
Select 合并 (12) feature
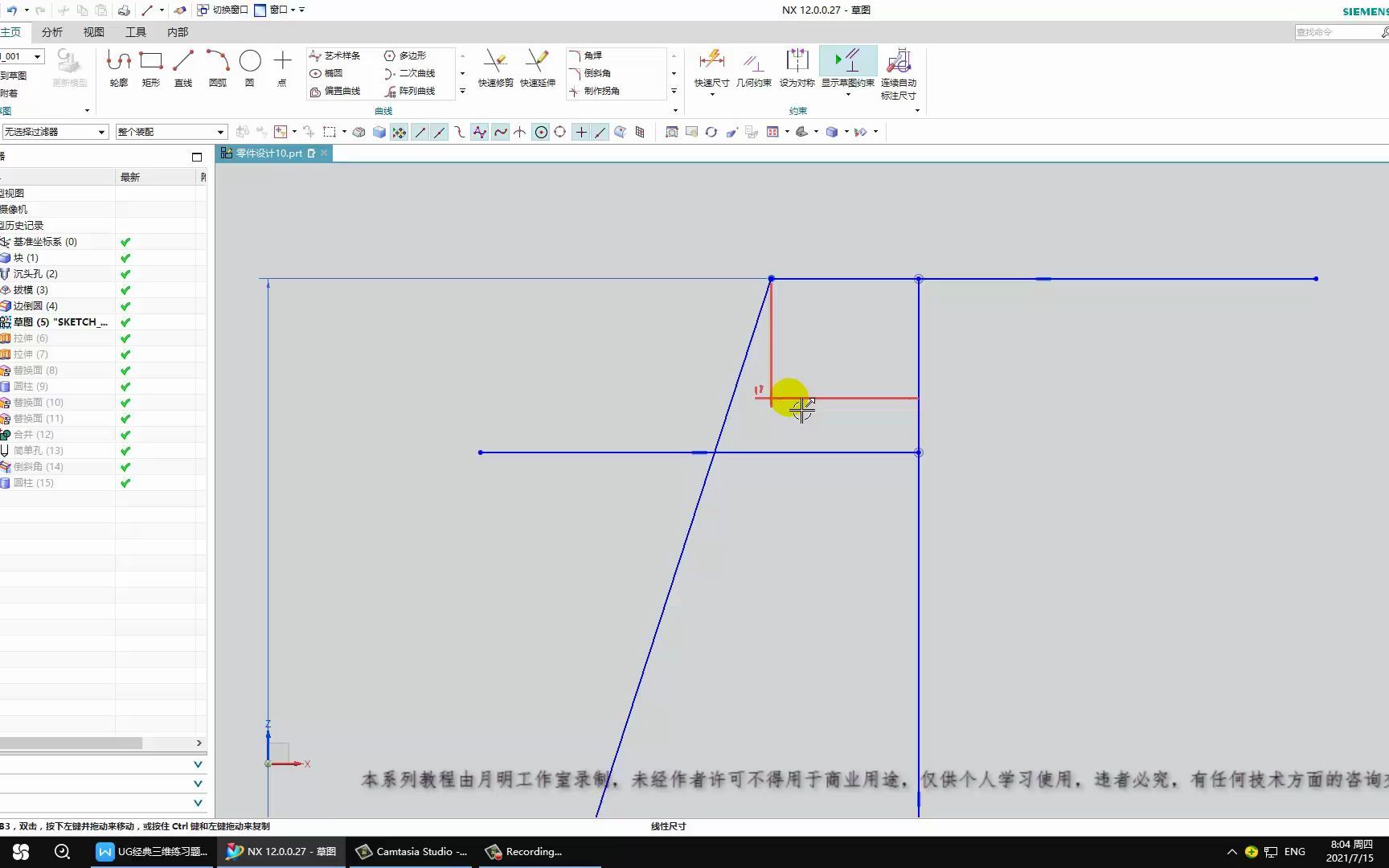33,435
